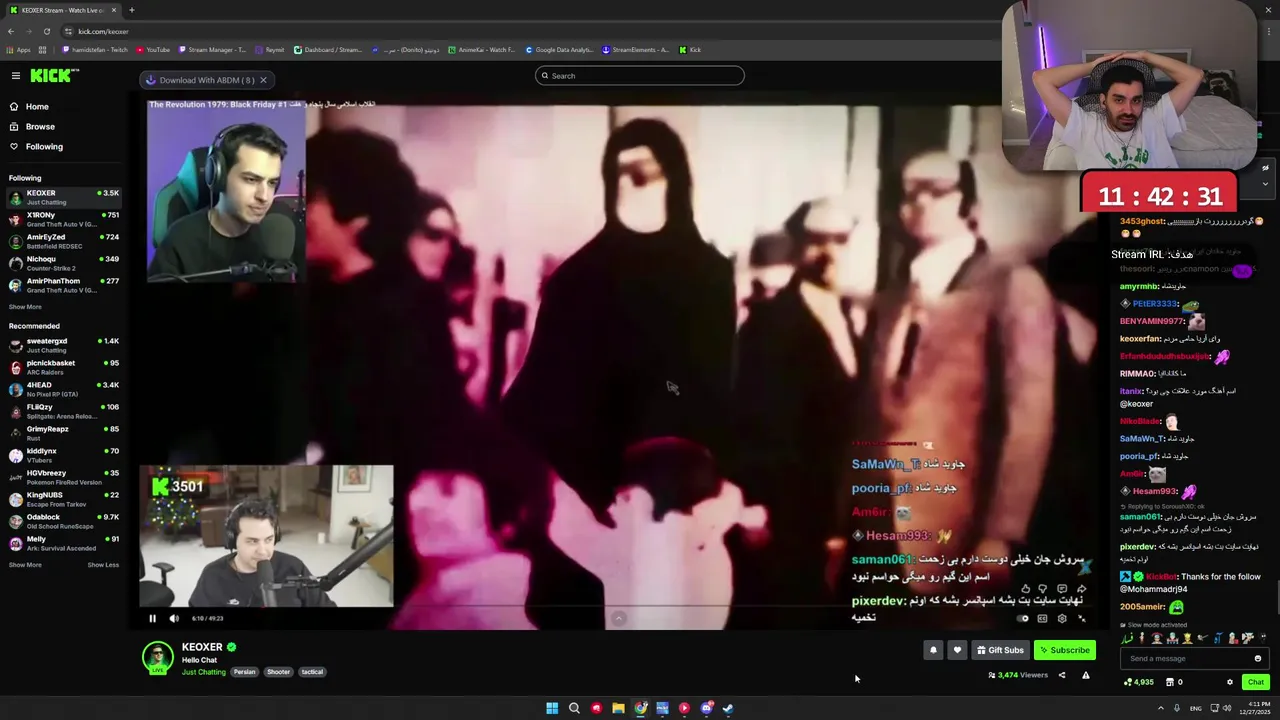Open the hamburger sidebar menu
Viewport: 1280px width, 720px height.
16,76
